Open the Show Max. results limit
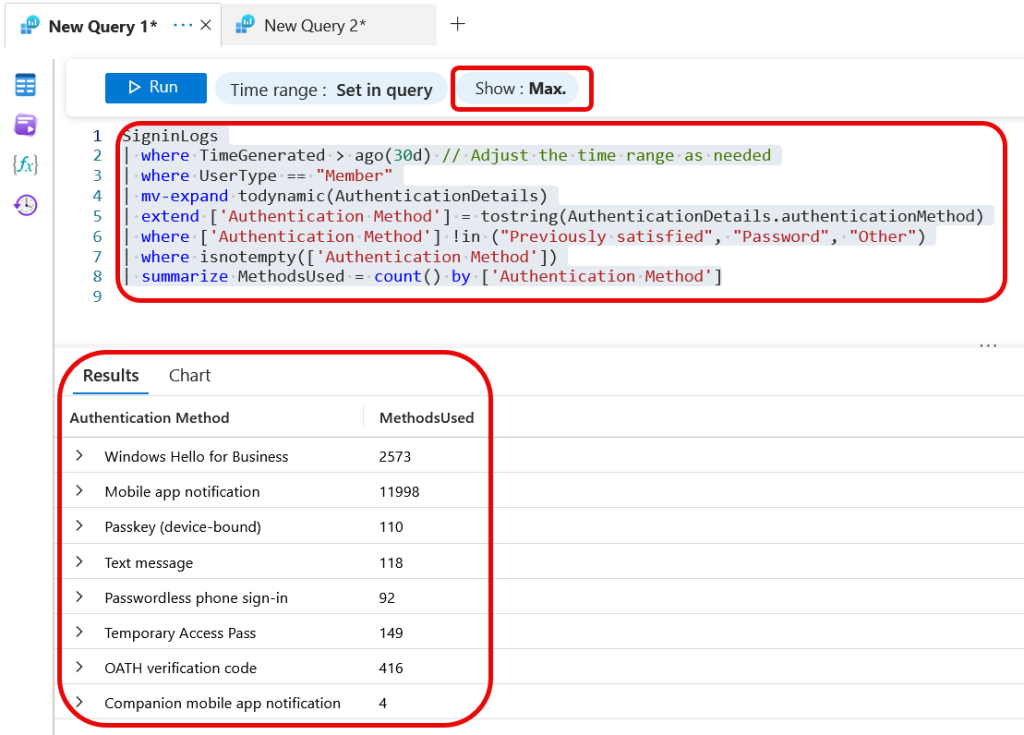The height and width of the screenshot is (735, 1024). 520,89
